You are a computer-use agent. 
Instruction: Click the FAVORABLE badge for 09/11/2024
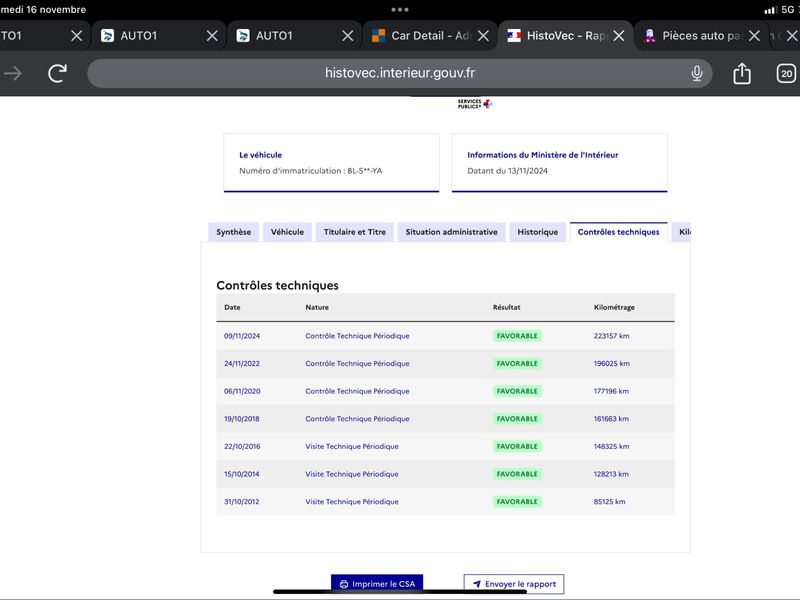(517, 336)
